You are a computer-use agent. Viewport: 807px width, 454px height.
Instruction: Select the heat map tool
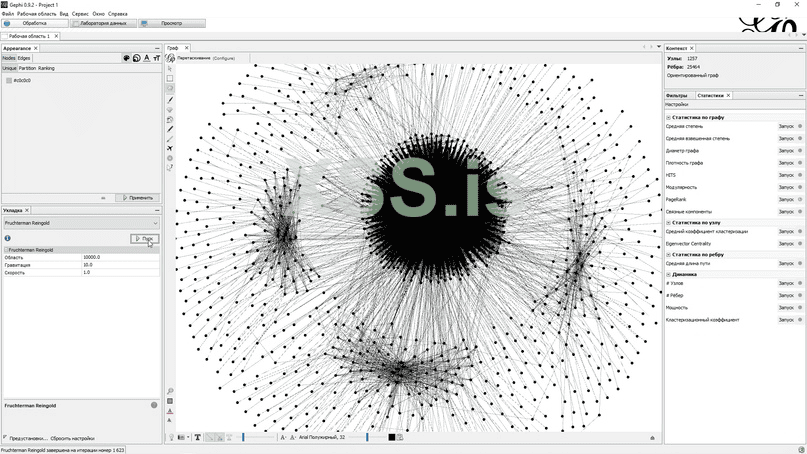point(170,158)
